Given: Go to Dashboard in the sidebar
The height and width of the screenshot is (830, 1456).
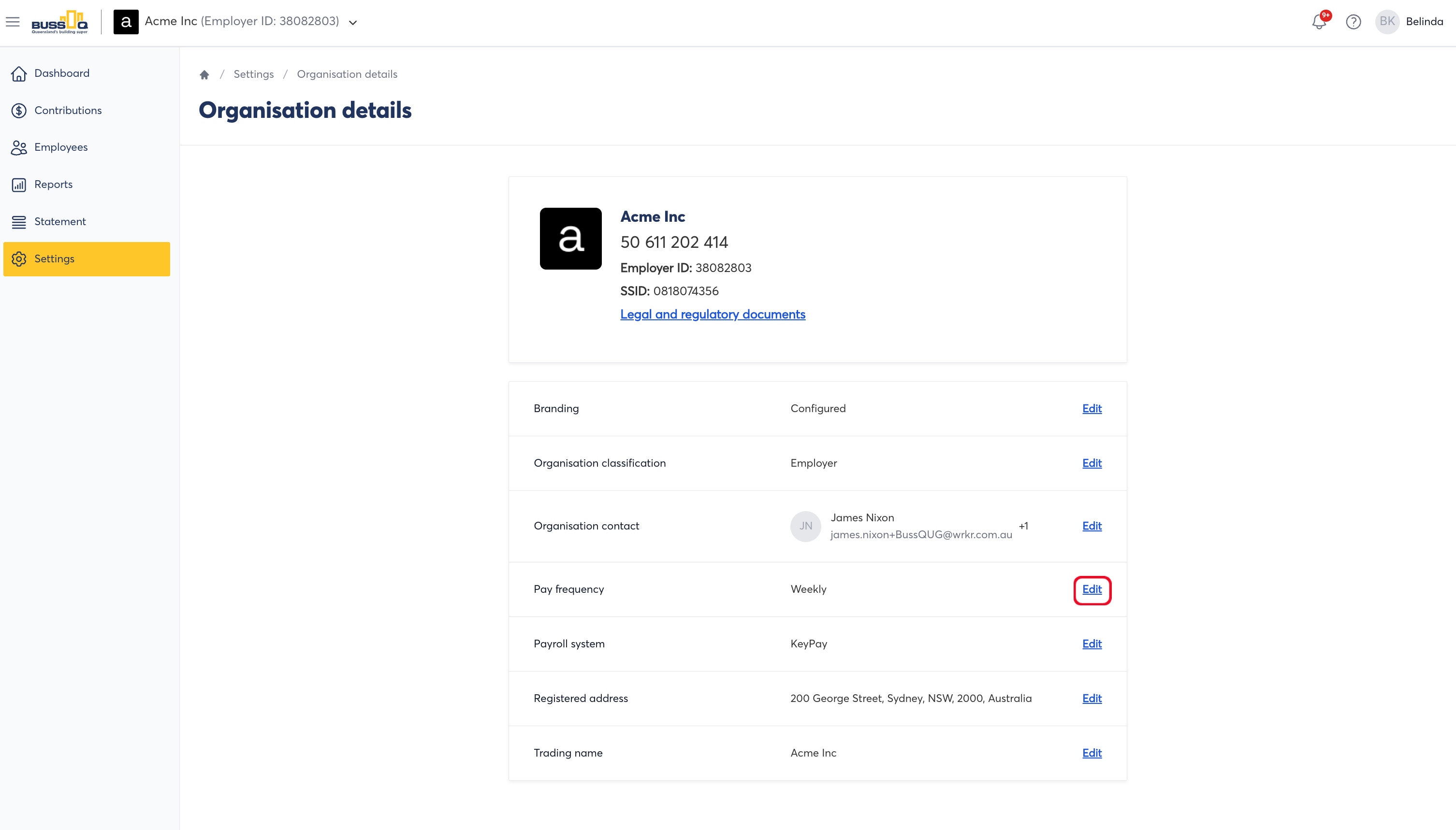Looking at the screenshot, I should [87, 73].
